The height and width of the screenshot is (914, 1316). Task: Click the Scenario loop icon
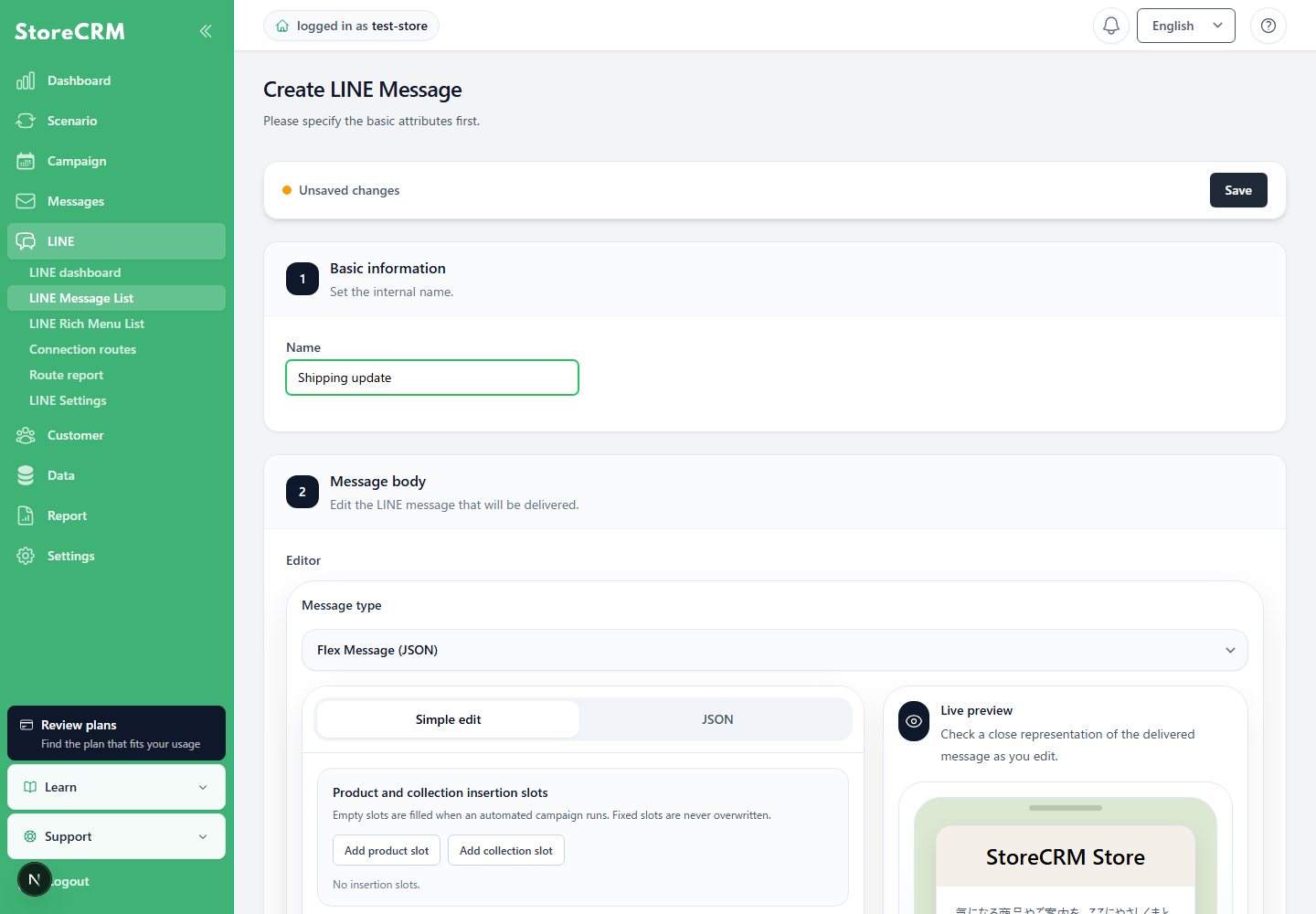click(26, 121)
